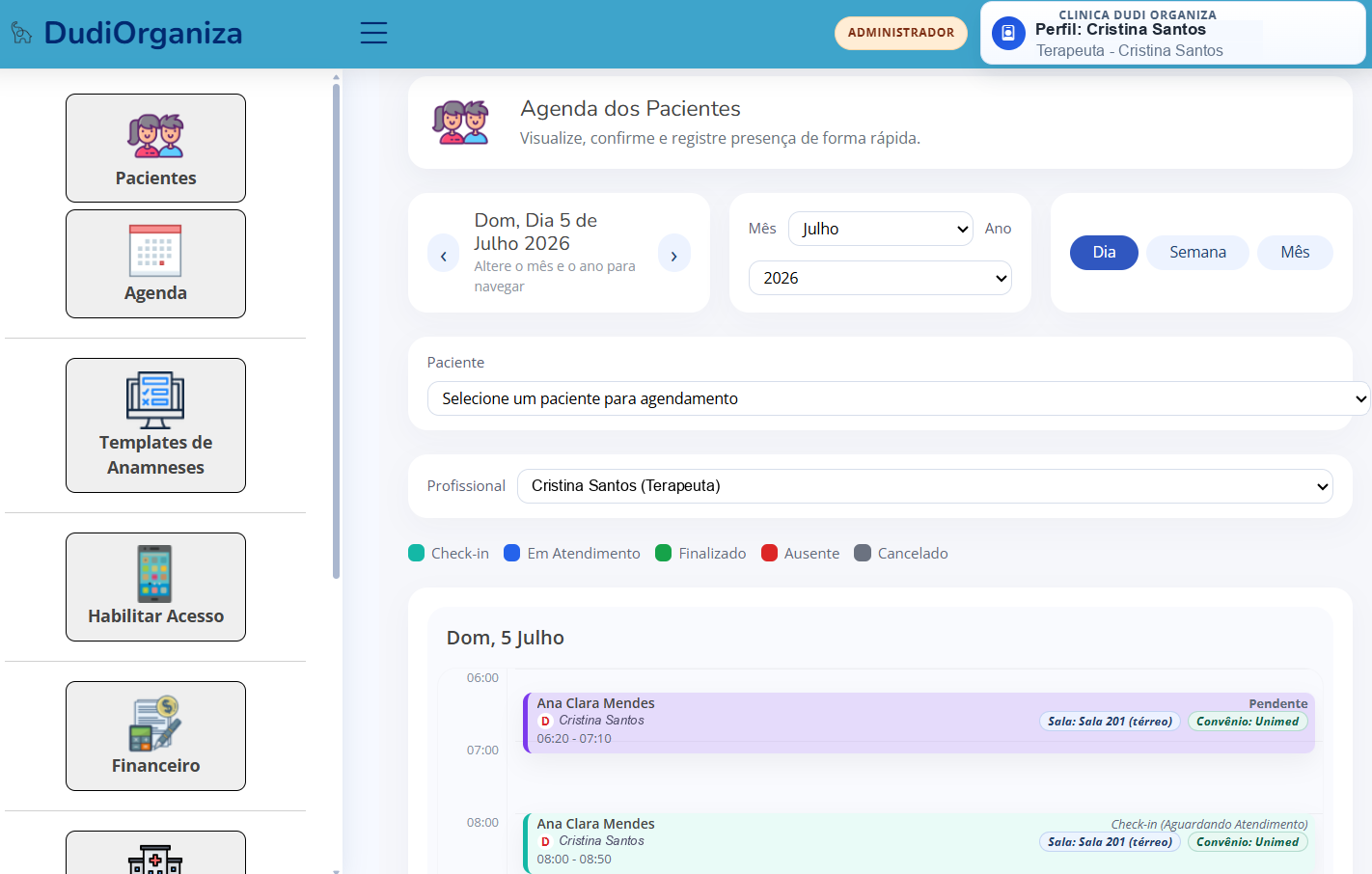Open the clinic building sidebar item
The image size is (1372, 874).
[155, 853]
